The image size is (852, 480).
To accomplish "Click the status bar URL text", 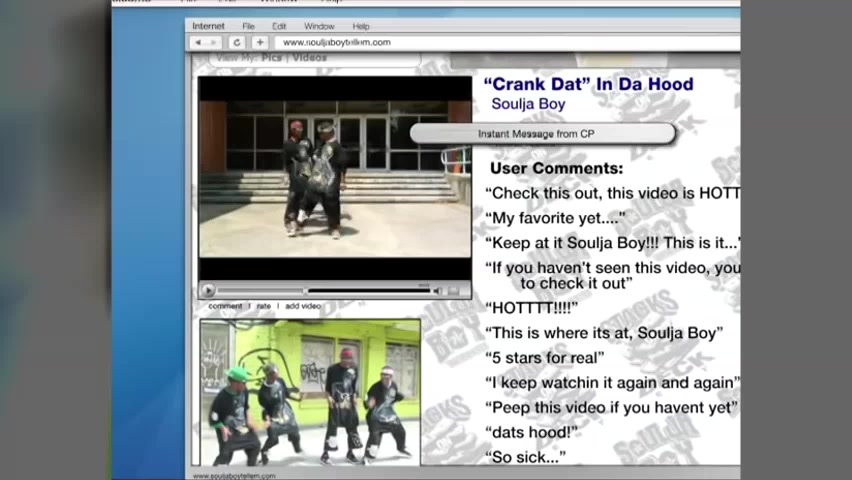I will pyautogui.click(x=234, y=476).
